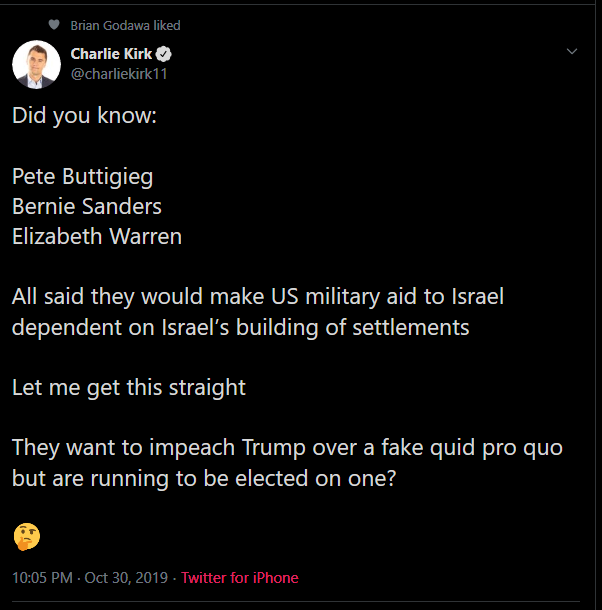Screen dimensions: 602x610
Task: Click the "but are running to be elected" line
Action: 203,477
